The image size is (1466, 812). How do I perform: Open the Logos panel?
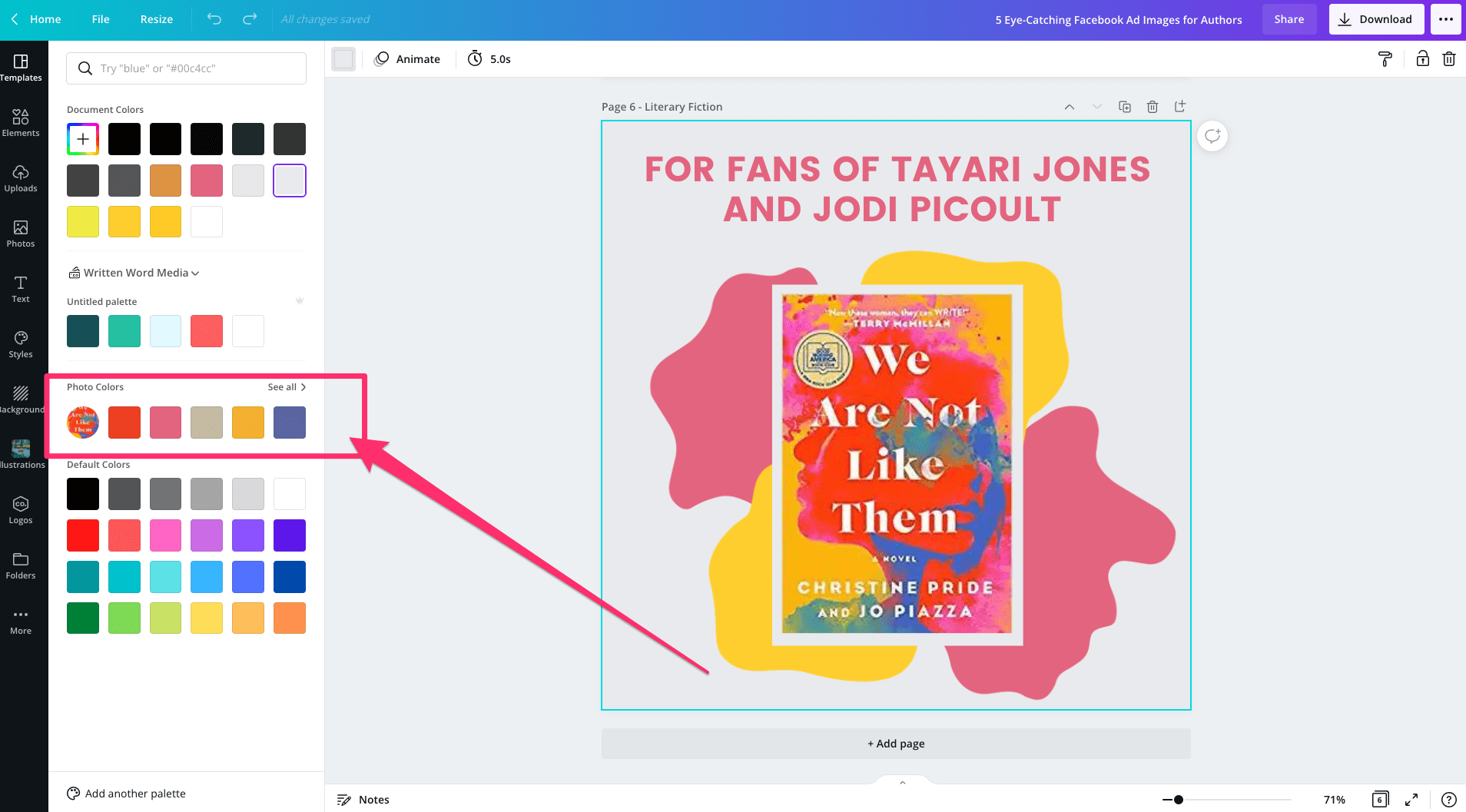pyautogui.click(x=21, y=510)
